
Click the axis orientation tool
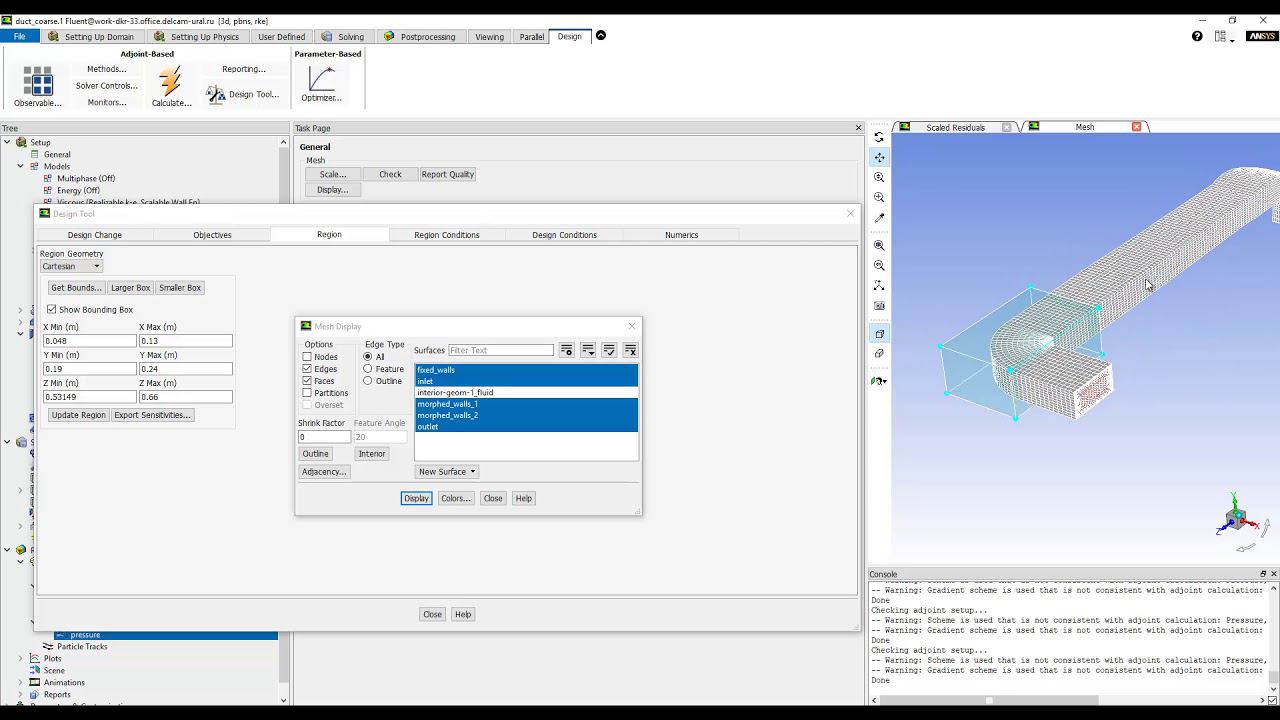coord(879,285)
